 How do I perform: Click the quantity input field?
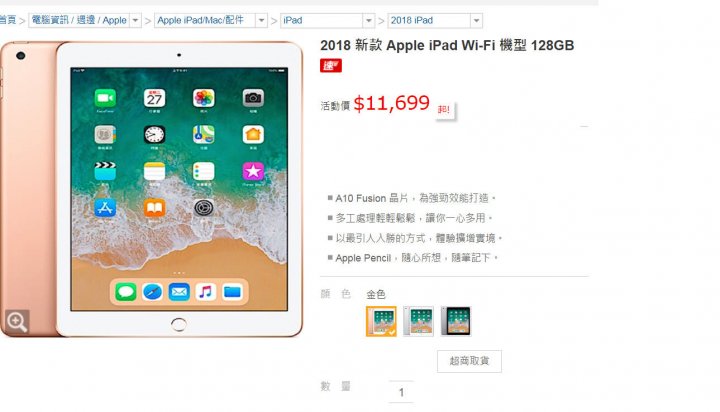click(x=401, y=392)
